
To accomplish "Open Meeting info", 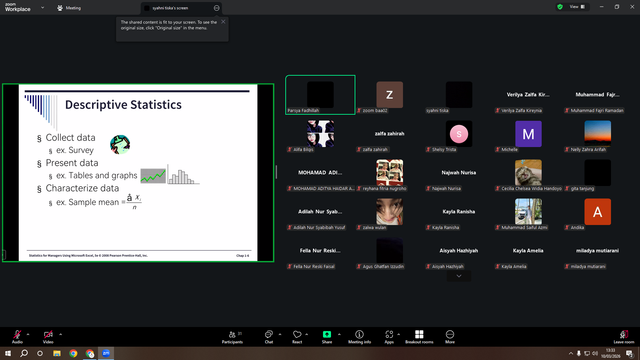I will click(359, 337).
